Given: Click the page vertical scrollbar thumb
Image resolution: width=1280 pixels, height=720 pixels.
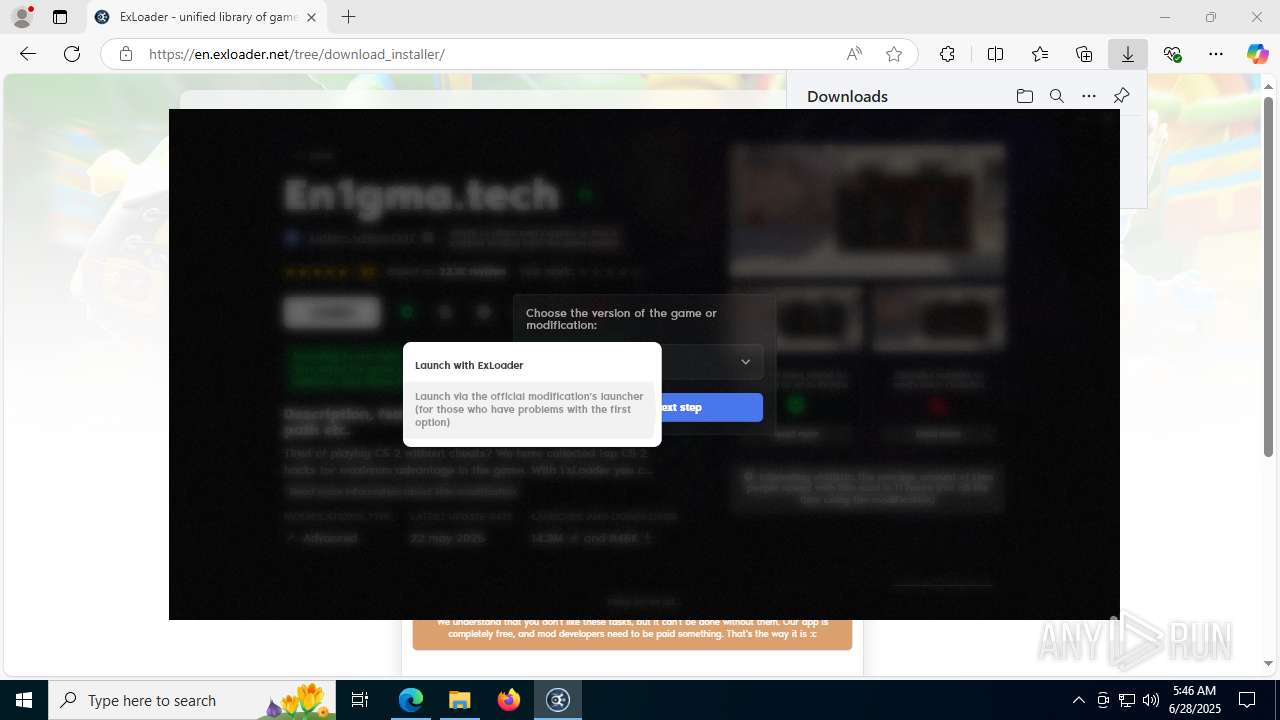Looking at the screenshot, I should [x=1268, y=277].
